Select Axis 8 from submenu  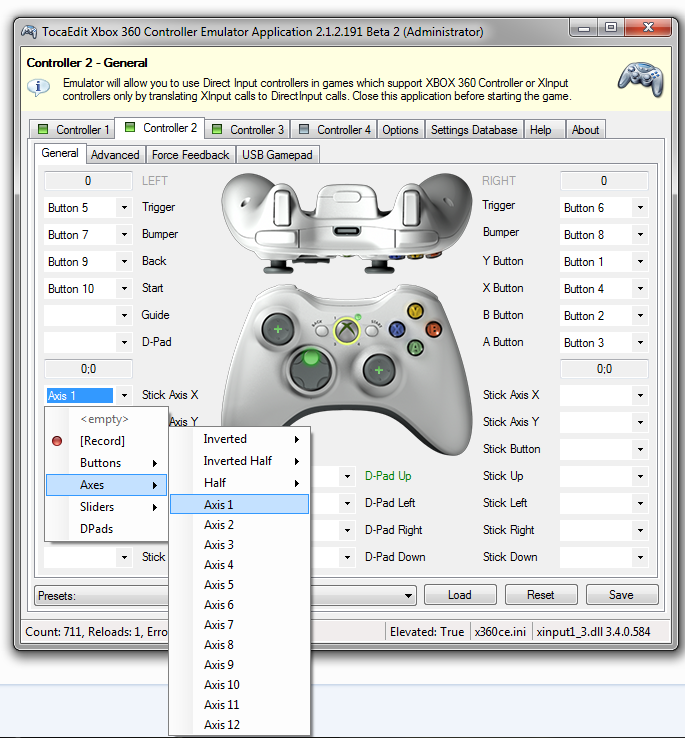(239, 644)
